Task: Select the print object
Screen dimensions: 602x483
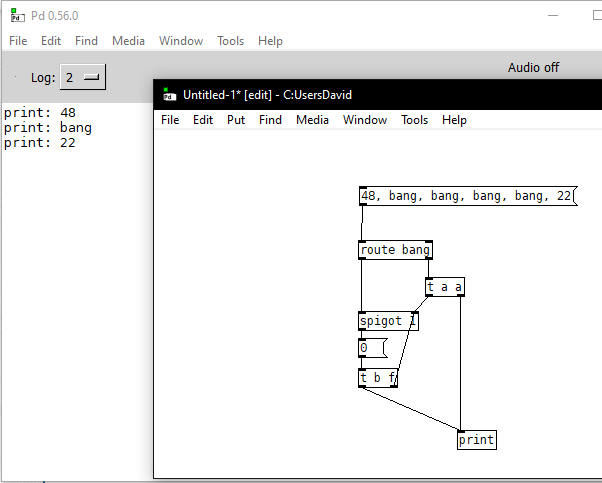Action: click(x=476, y=440)
